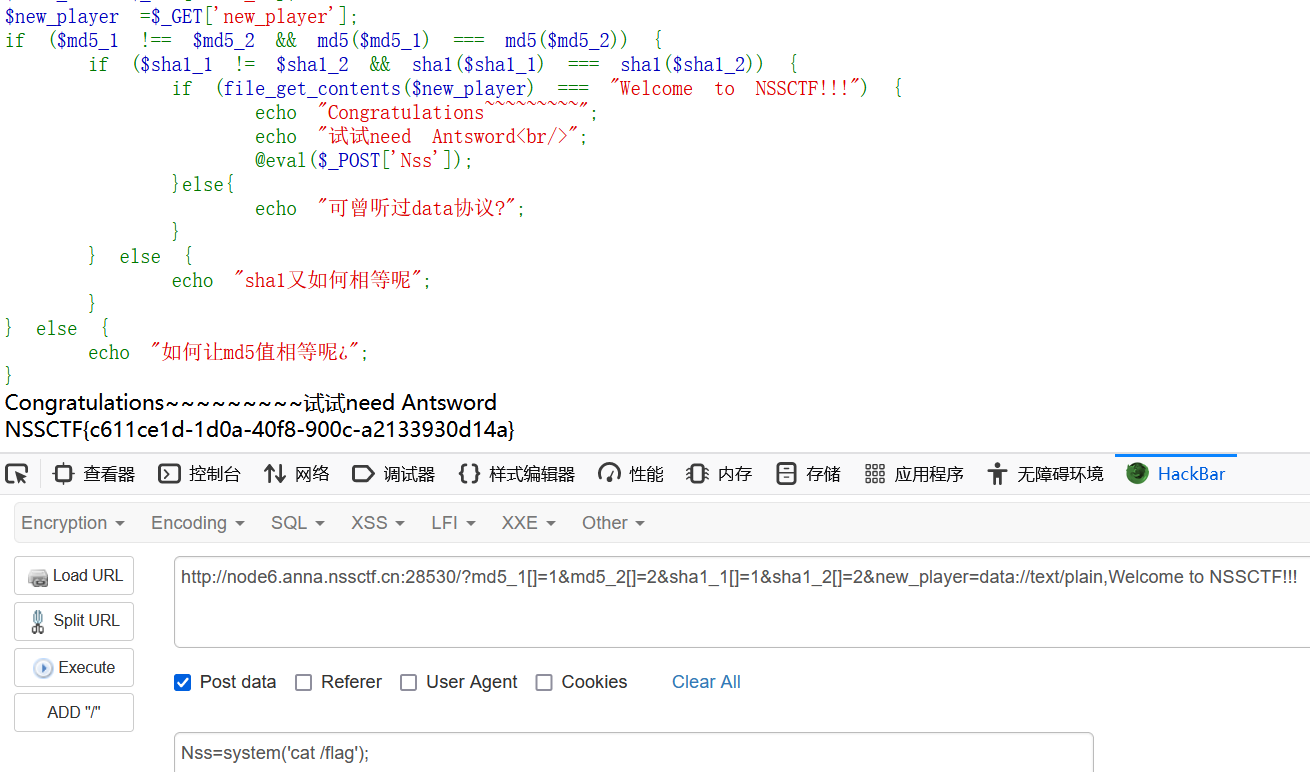The width and height of the screenshot is (1310, 772).
Task: Expand the Encoding dropdown menu
Action: click(197, 523)
